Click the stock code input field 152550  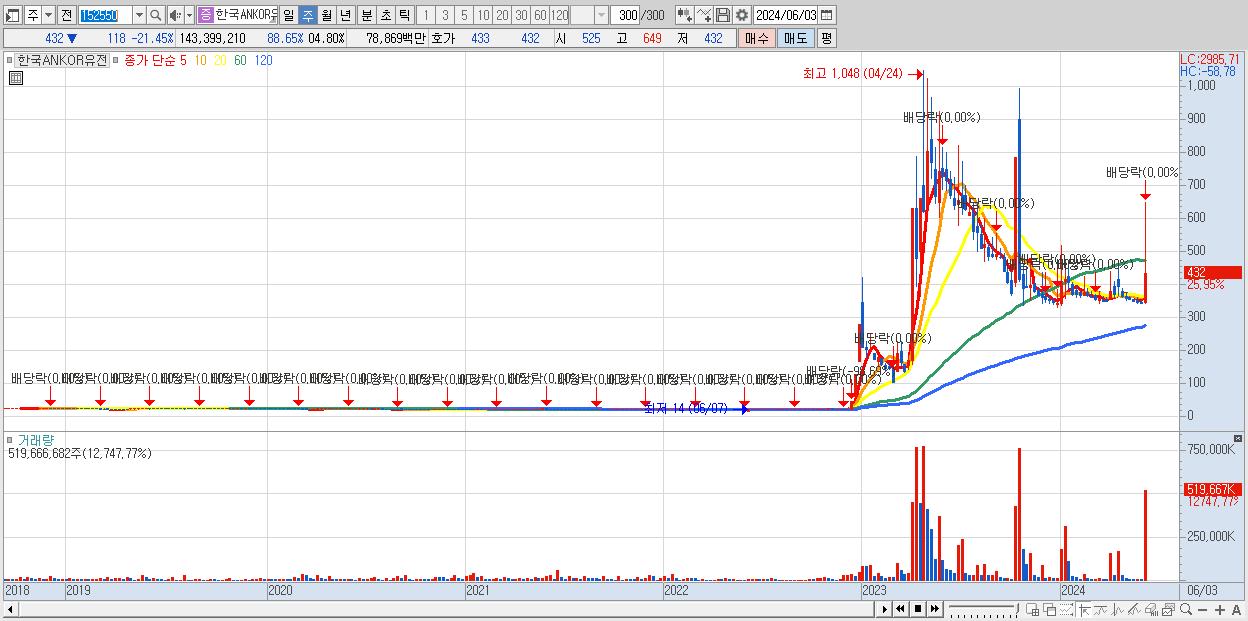click(105, 15)
